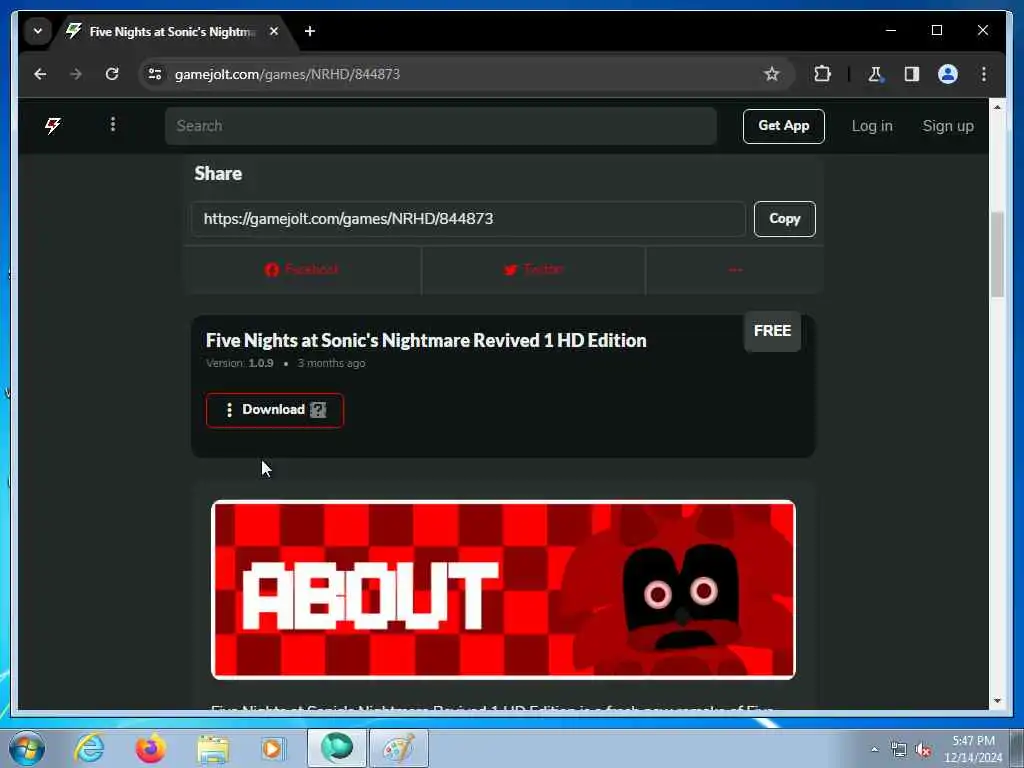Viewport: 1024px width, 768px height.
Task: Click the address bar URL
Action: [x=287, y=74]
